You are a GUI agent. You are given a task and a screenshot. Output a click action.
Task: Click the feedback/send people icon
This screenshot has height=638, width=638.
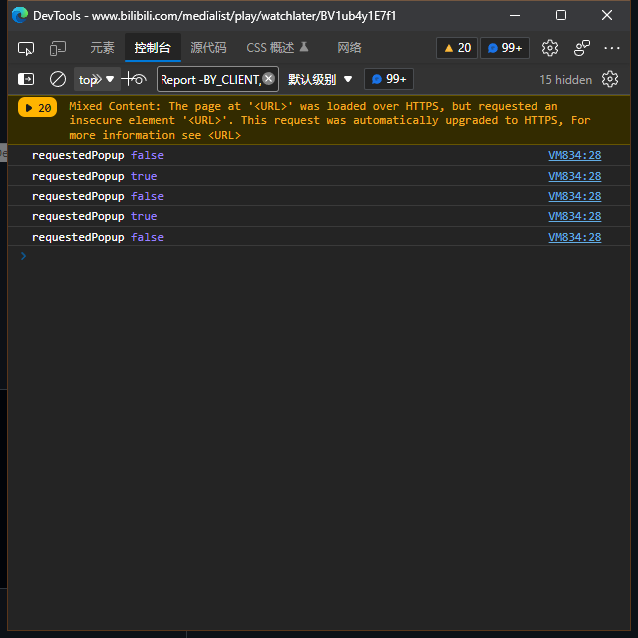(x=582, y=48)
